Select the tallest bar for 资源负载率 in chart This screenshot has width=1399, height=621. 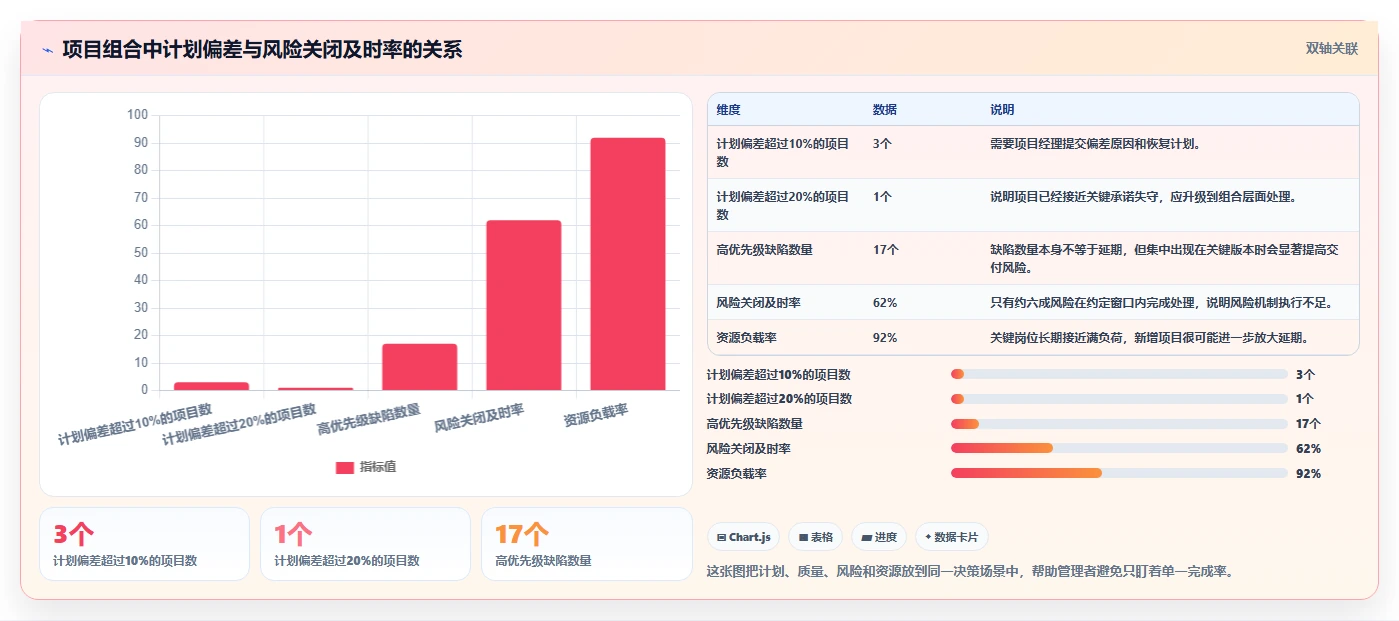[x=628, y=264]
